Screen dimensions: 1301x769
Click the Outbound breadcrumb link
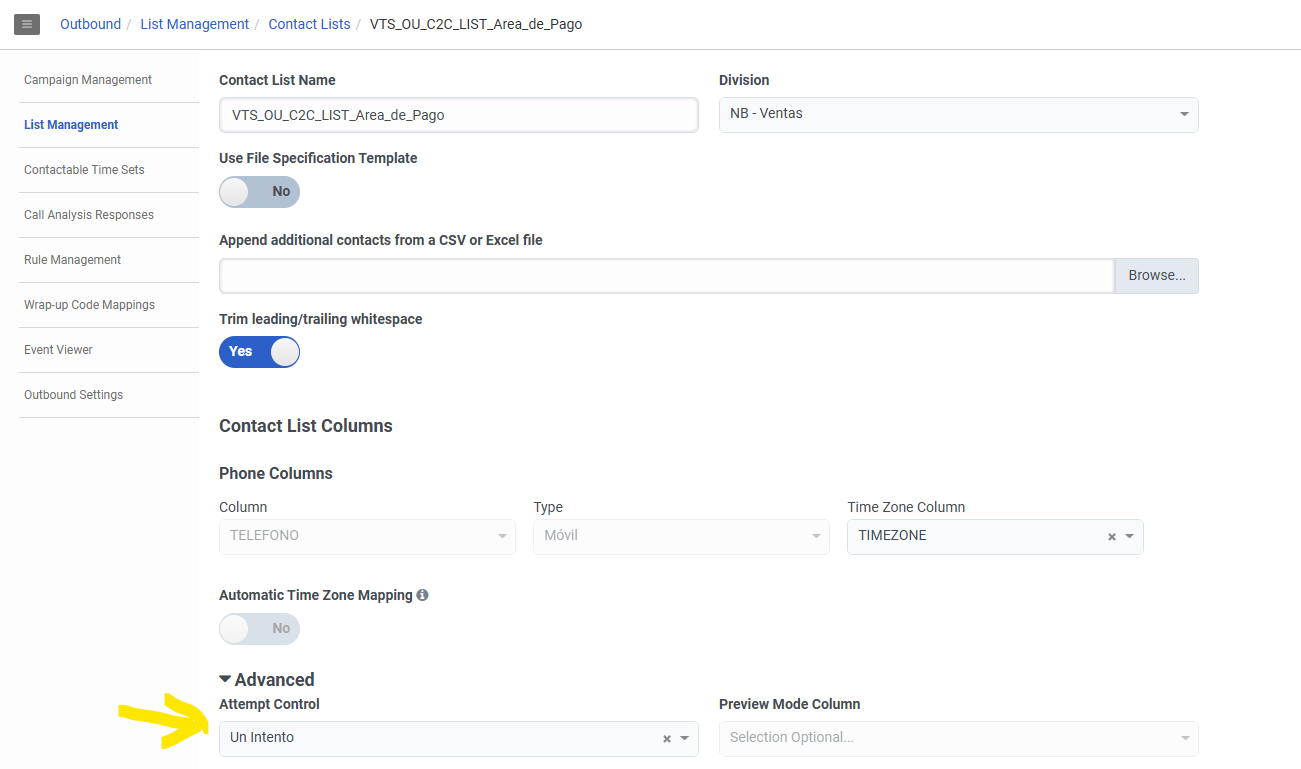[90, 24]
